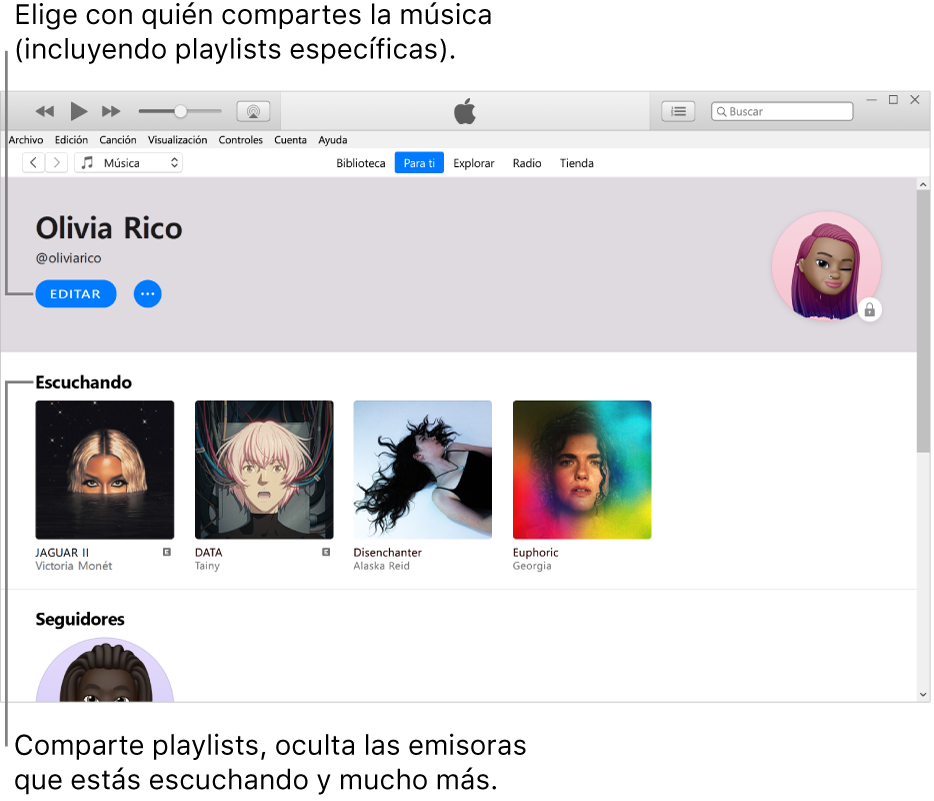Switch to the Explorar tab
The image size is (934, 801).
coord(473,162)
